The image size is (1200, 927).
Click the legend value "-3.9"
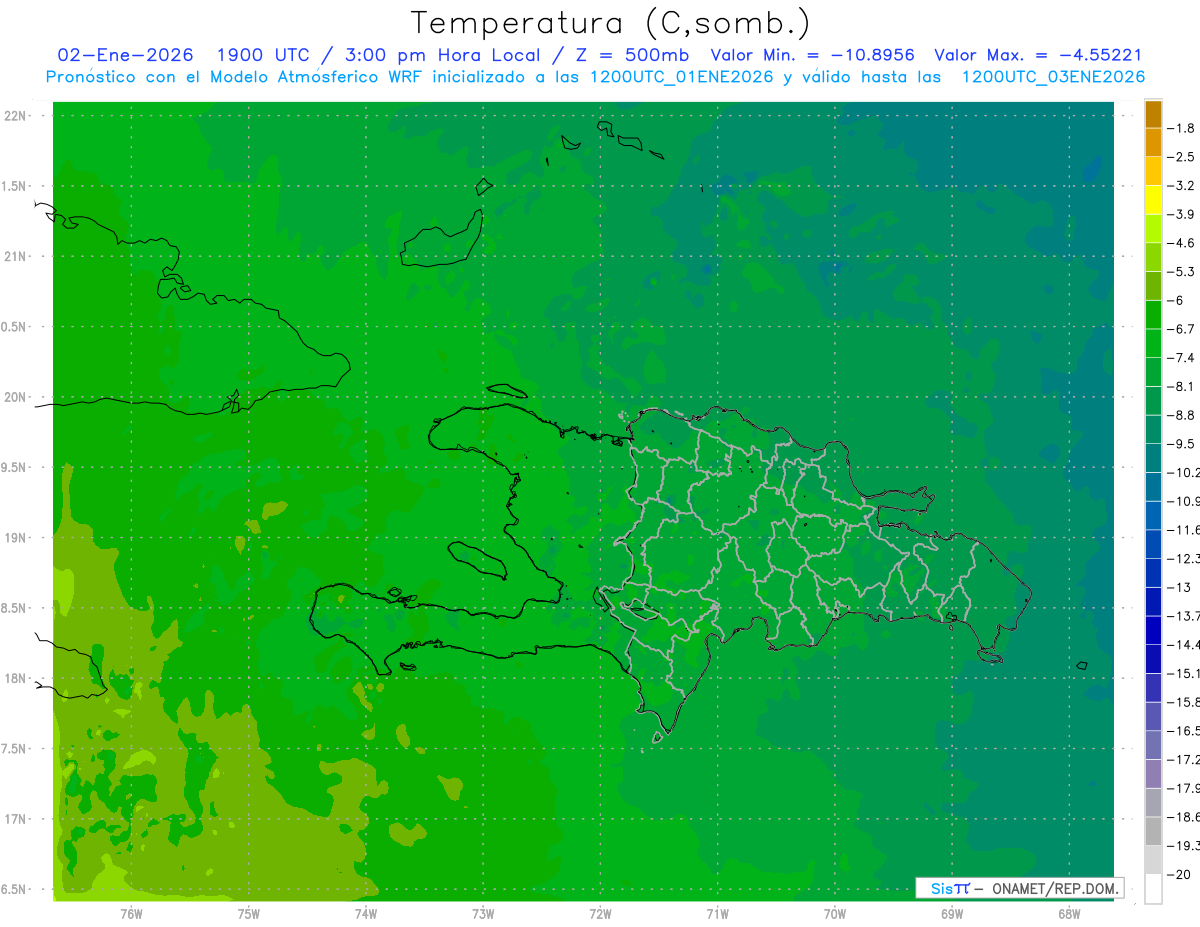click(1182, 214)
